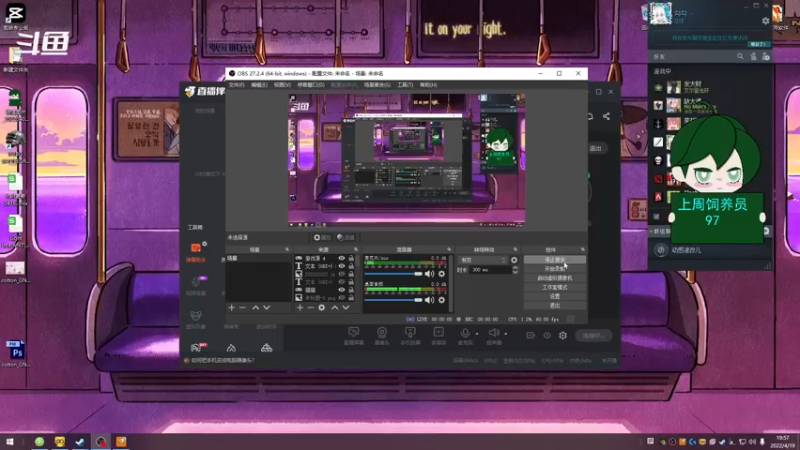This screenshot has width=800, height=450.
Task: Expand the speaker options arrow in the bottom toolbar
Action: click(506, 334)
